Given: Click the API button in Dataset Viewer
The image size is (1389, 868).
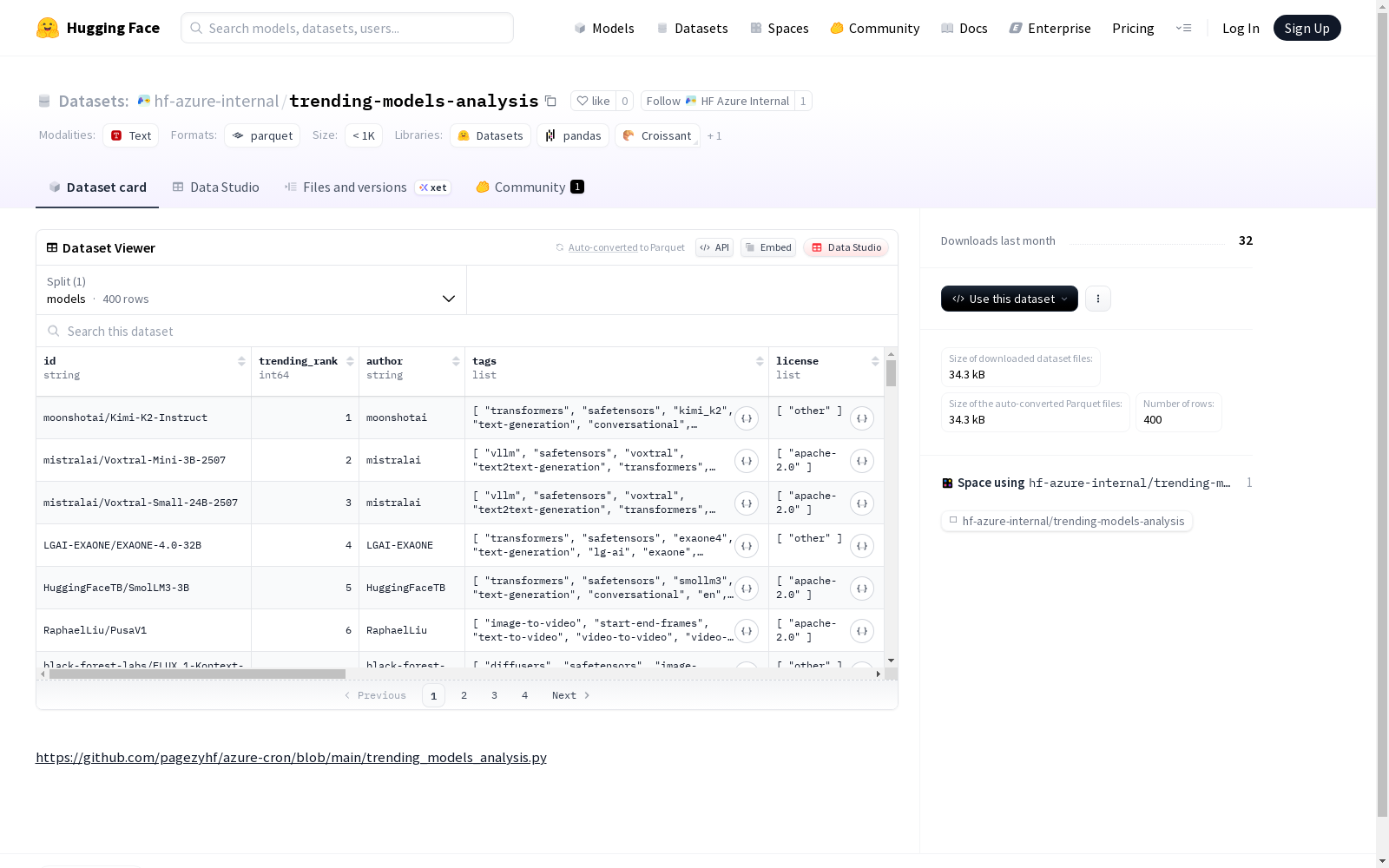Looking at the screenshot, I should pos(714,247).
